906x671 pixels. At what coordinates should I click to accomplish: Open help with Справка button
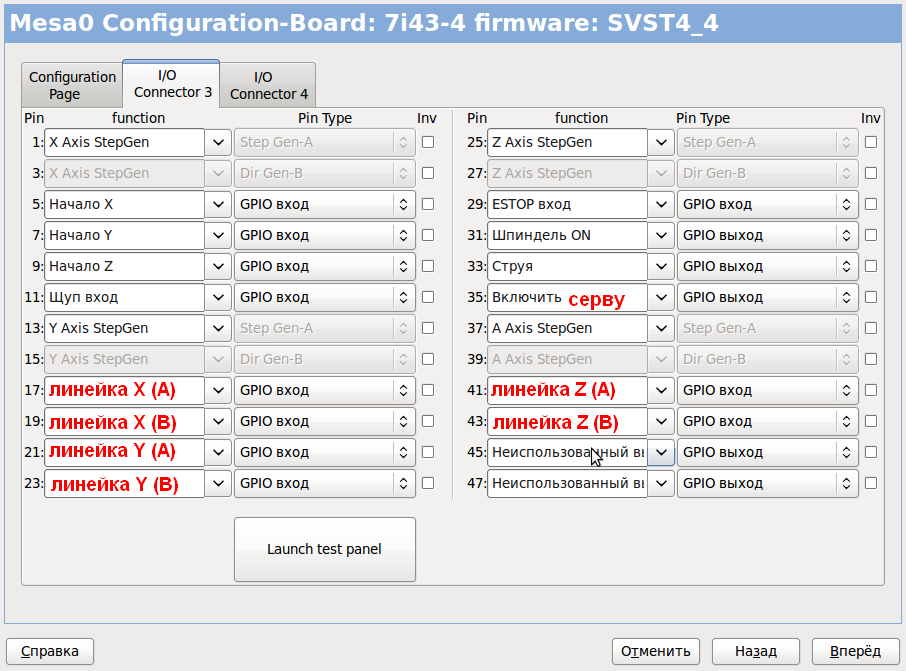tap(50, 651)
